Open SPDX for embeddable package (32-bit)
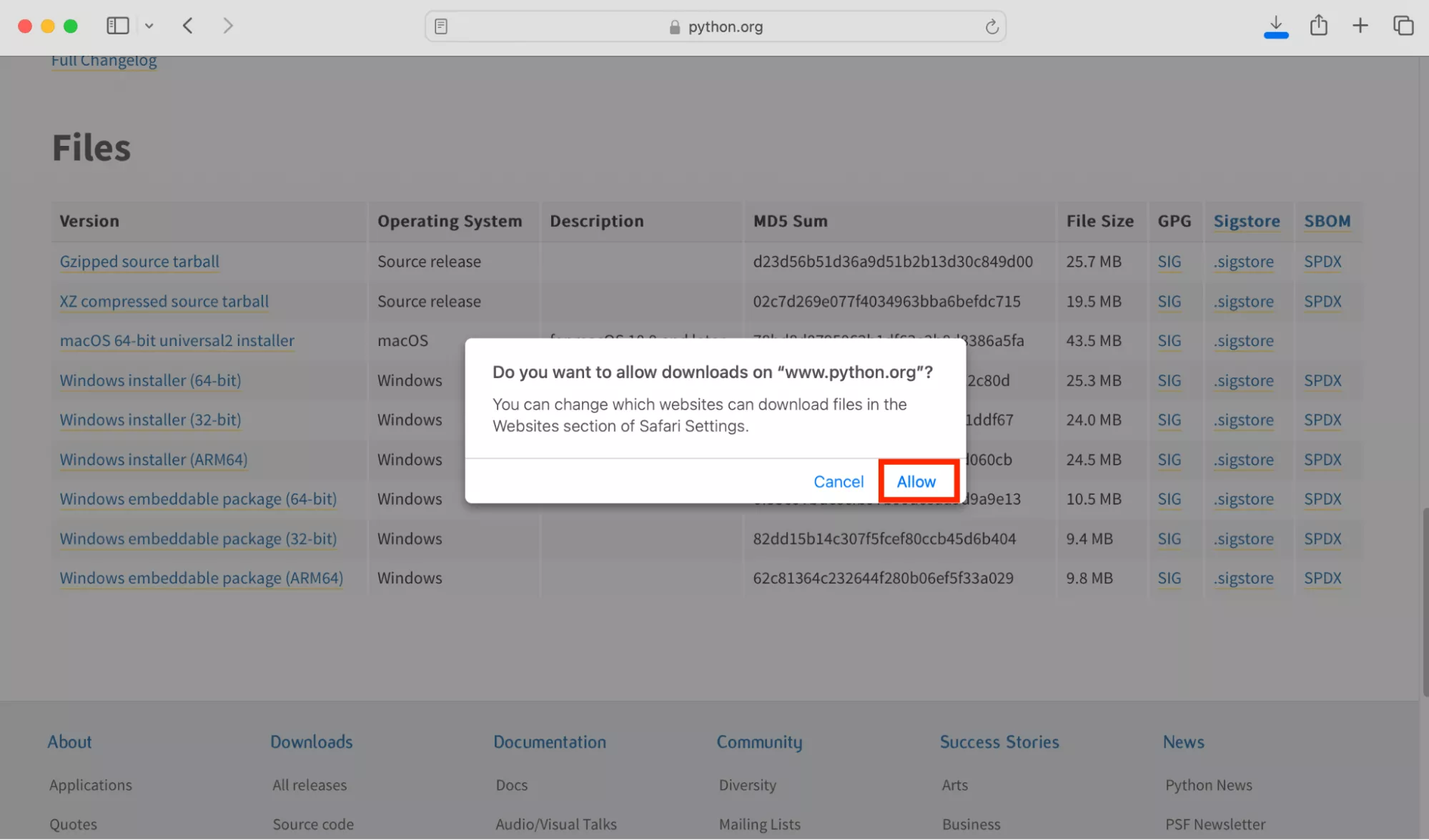This screenshot has width=1429, height=840. tap(1322, 539)
